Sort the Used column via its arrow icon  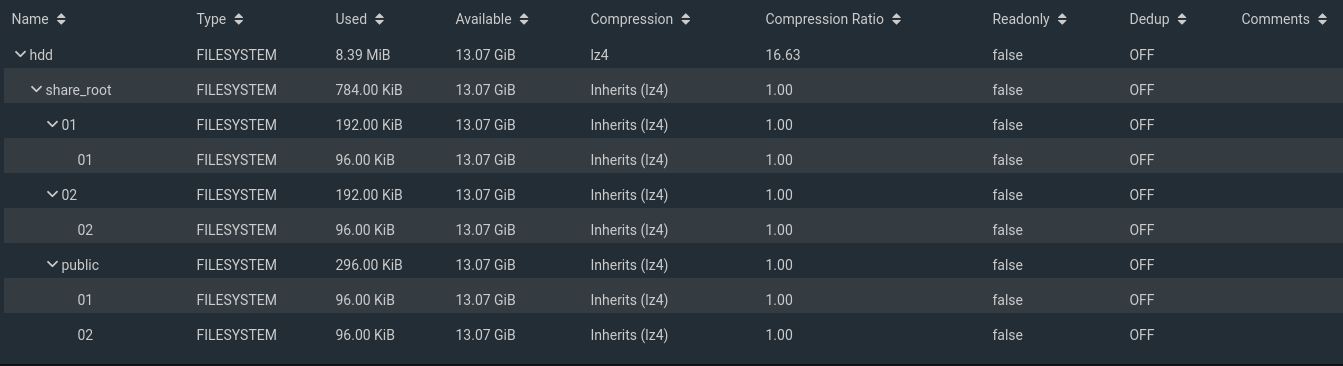(x=379, y=19)
